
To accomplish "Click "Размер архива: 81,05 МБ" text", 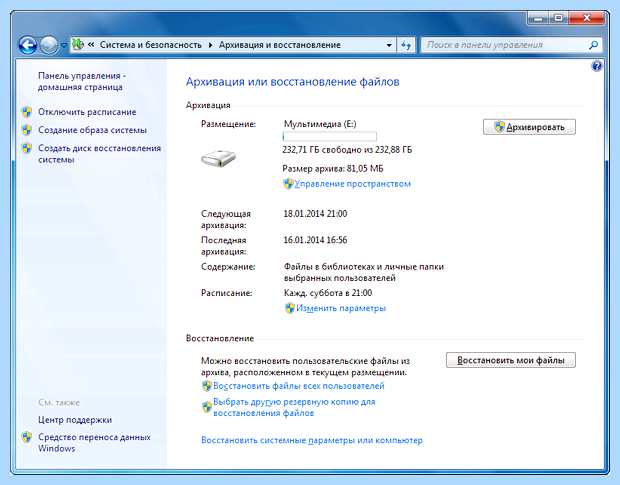I will pyautogui.click(x=333, y=169).
